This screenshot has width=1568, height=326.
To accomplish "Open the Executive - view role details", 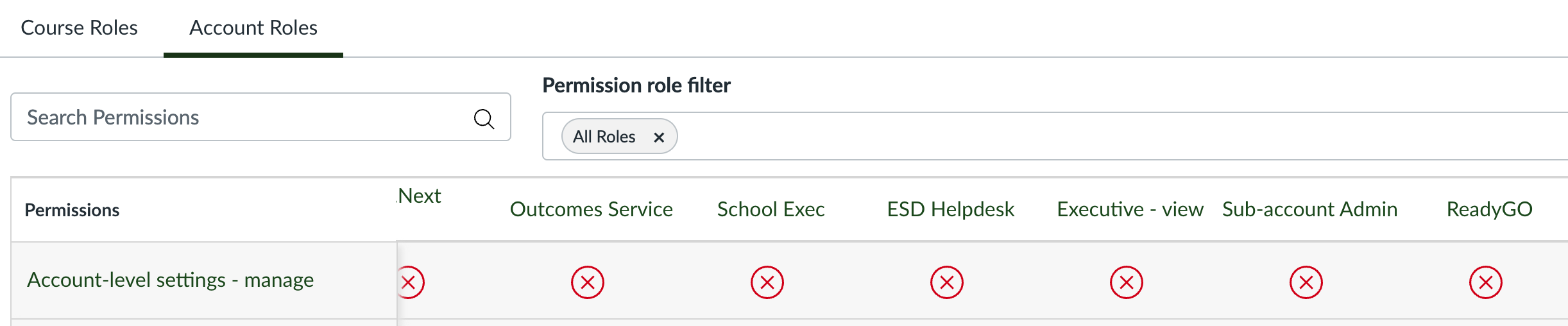I will pyautogui.click(x=1130, y=210).
